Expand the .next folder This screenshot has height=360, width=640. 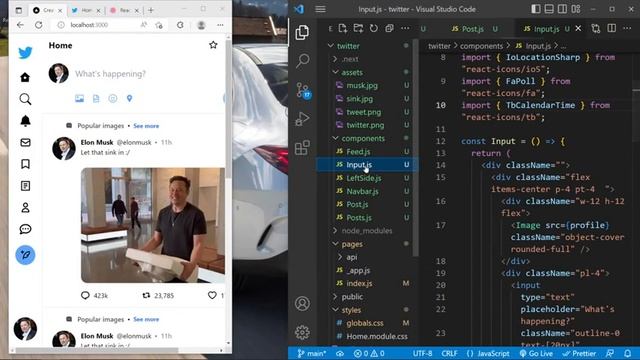click(336, 59)
